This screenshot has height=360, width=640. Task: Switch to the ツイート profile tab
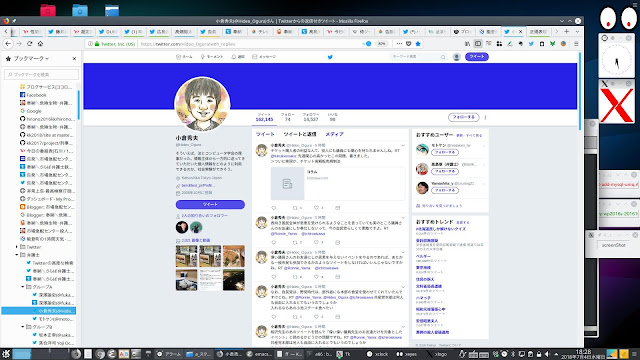pyautogui.click(x=265, y=134)
